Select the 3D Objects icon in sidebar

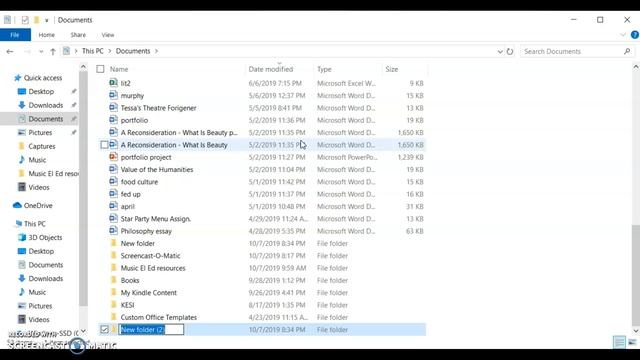point(22,237)
